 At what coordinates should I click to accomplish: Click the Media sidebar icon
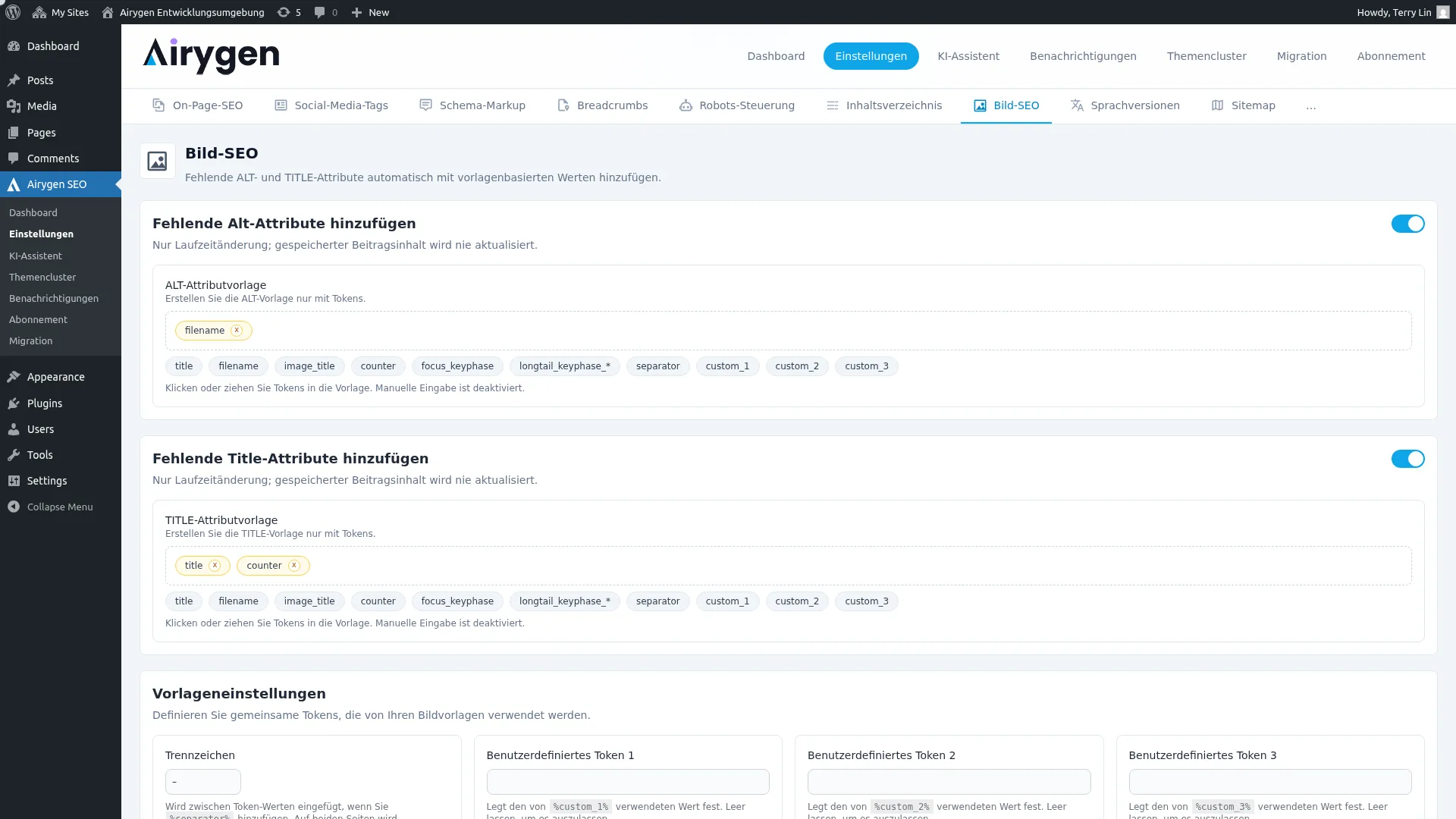(x=14, y=106)
